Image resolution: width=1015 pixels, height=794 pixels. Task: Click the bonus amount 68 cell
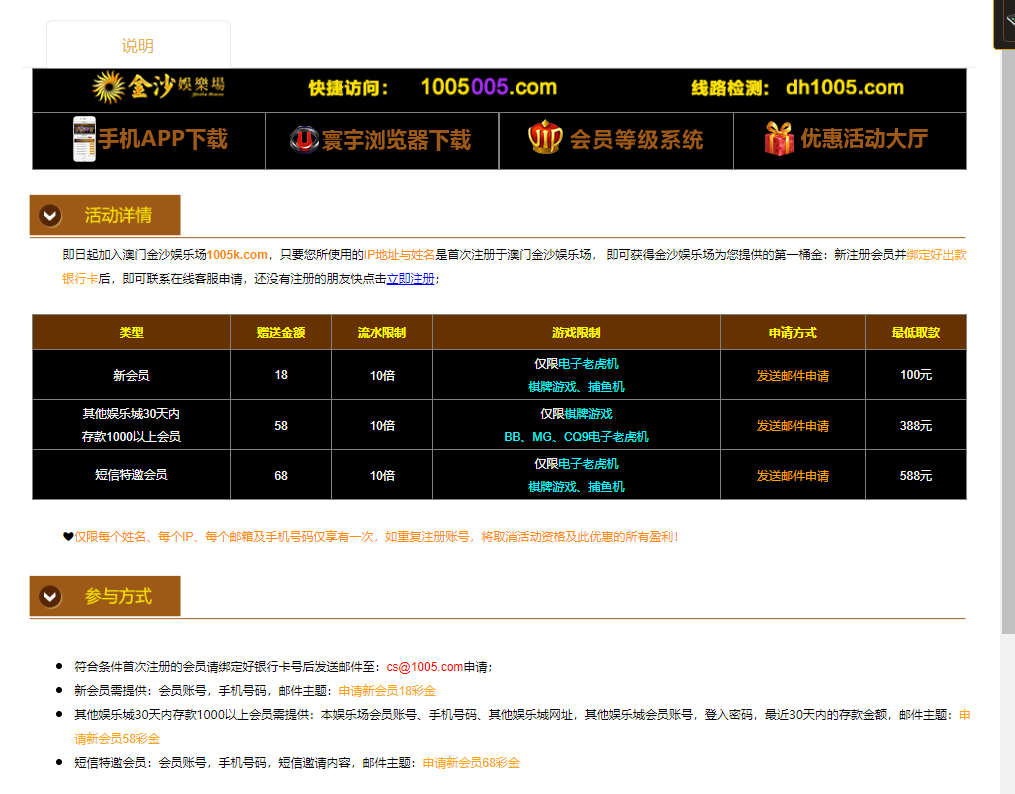tap(281, 475)
